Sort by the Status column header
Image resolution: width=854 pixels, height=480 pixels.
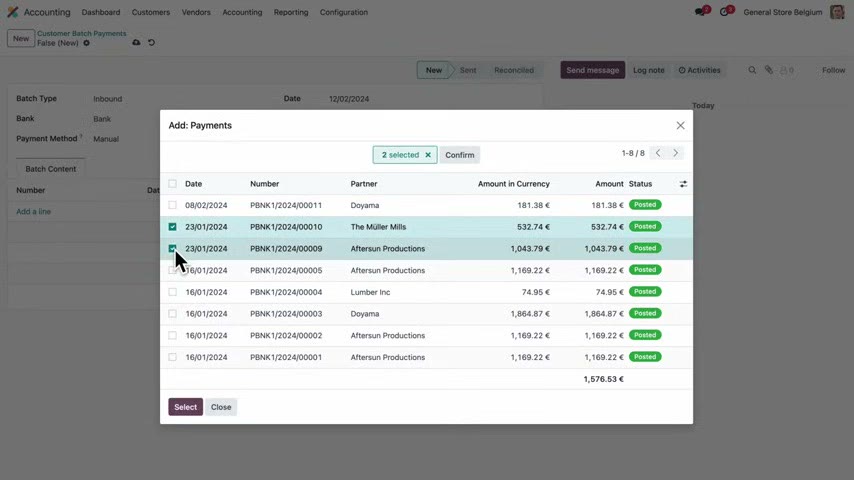tap(640, 184)
